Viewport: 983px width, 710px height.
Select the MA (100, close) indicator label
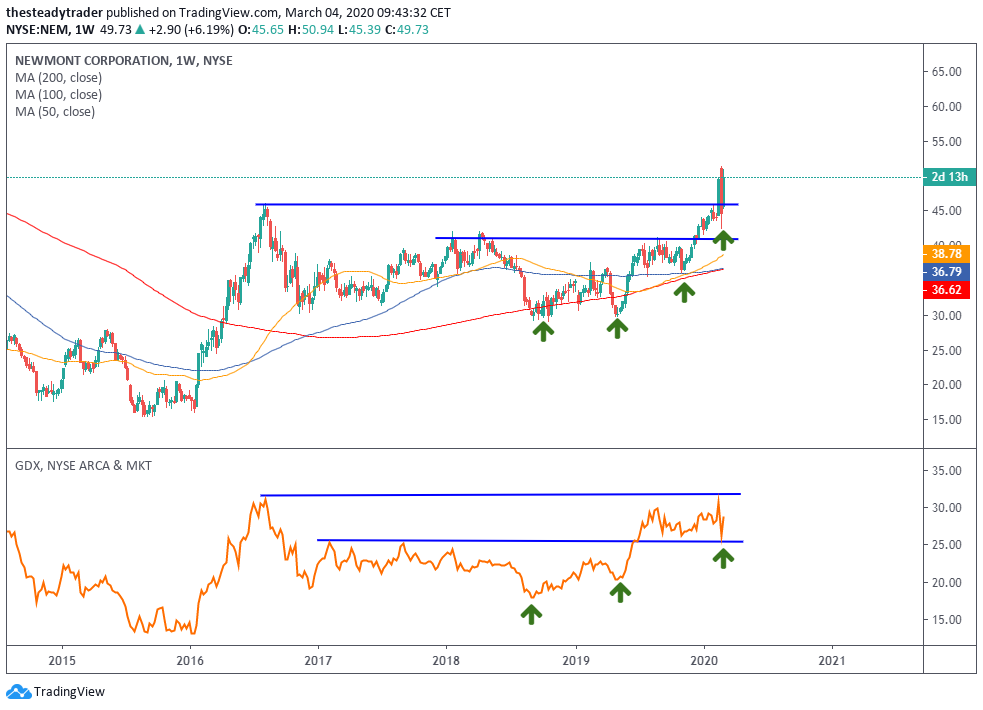pos(58,95)
